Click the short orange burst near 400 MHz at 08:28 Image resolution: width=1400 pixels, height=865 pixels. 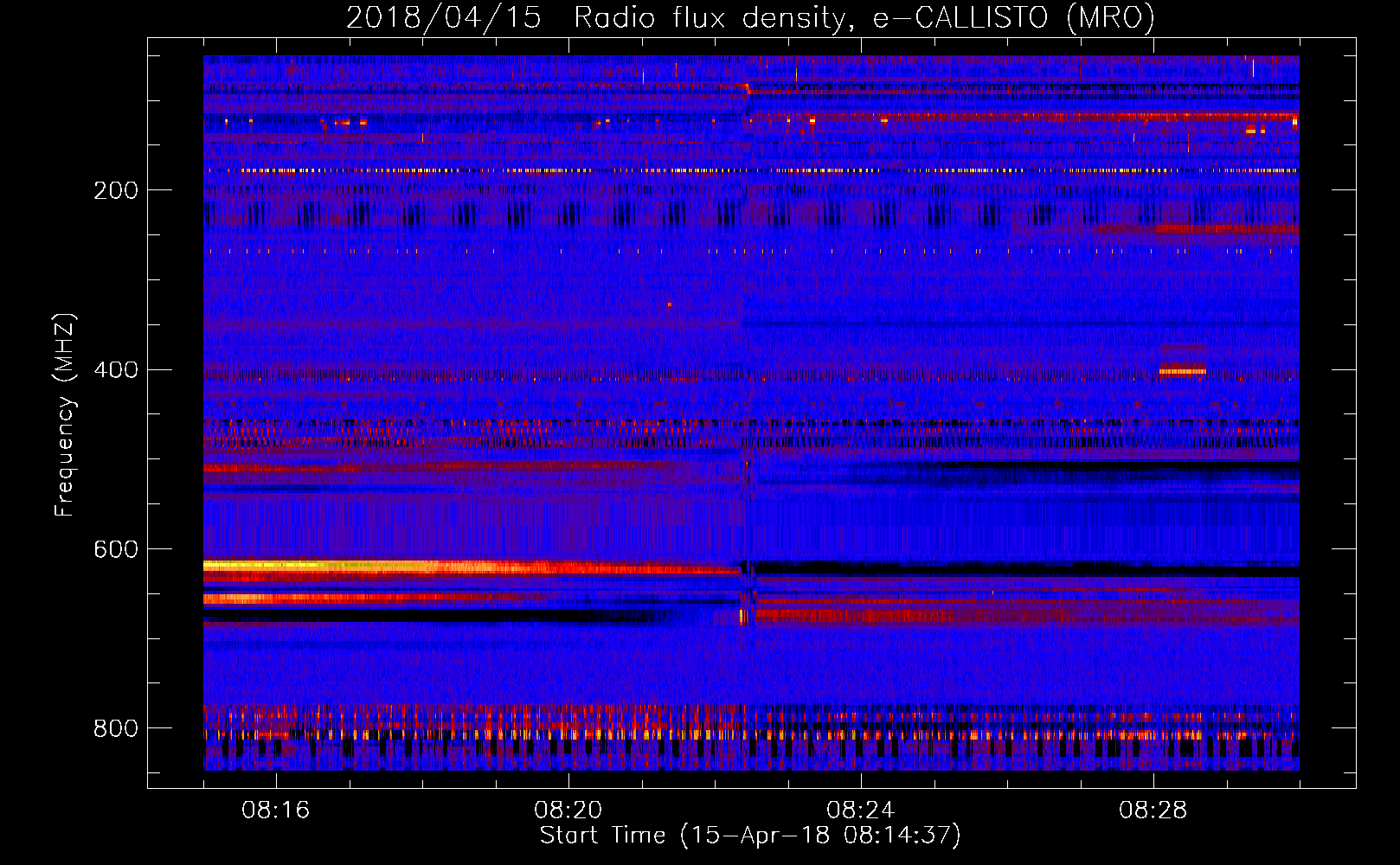(x=1182, y=371)
